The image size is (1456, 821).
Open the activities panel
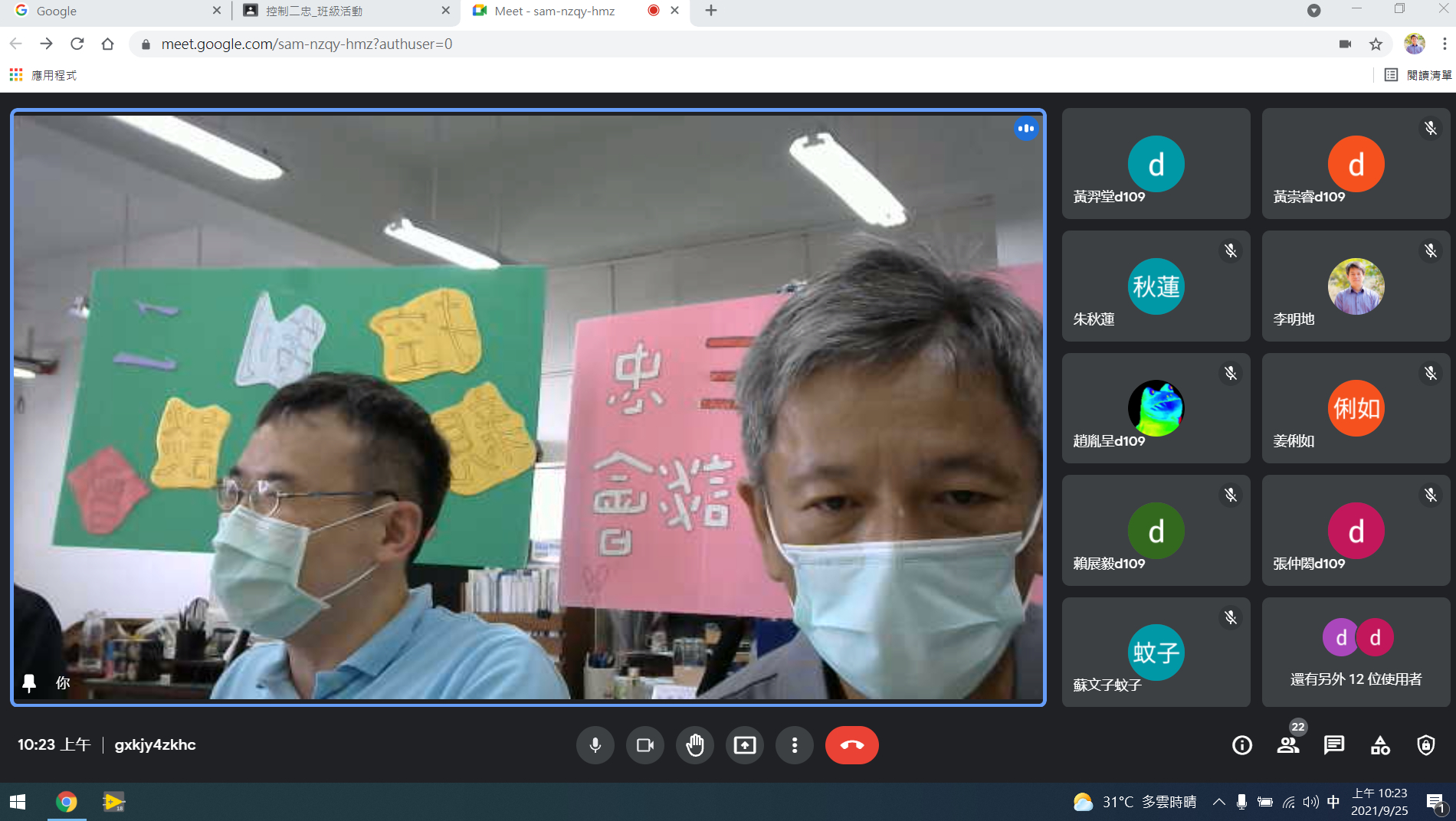click(1380, 745)
